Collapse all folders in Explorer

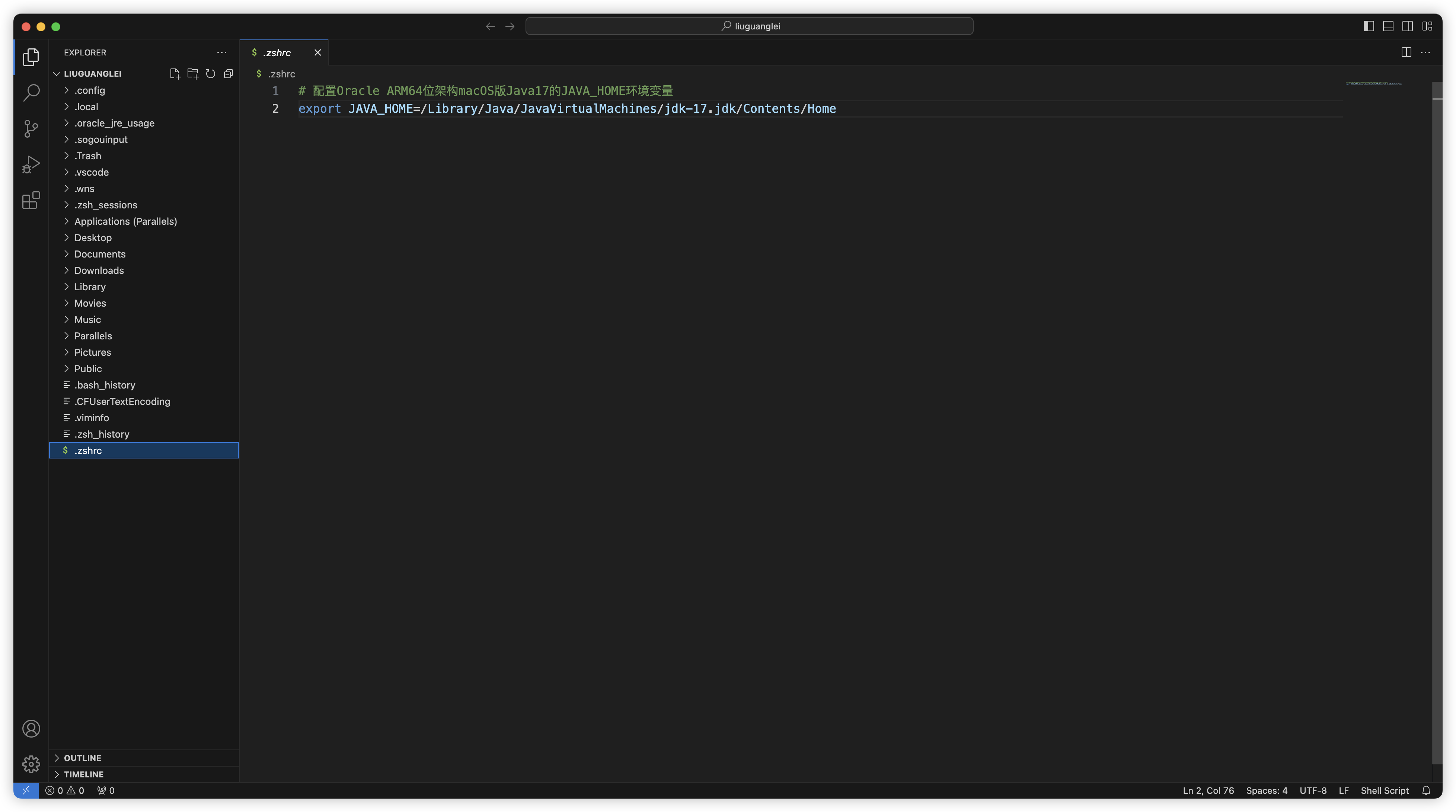(229, 73)
